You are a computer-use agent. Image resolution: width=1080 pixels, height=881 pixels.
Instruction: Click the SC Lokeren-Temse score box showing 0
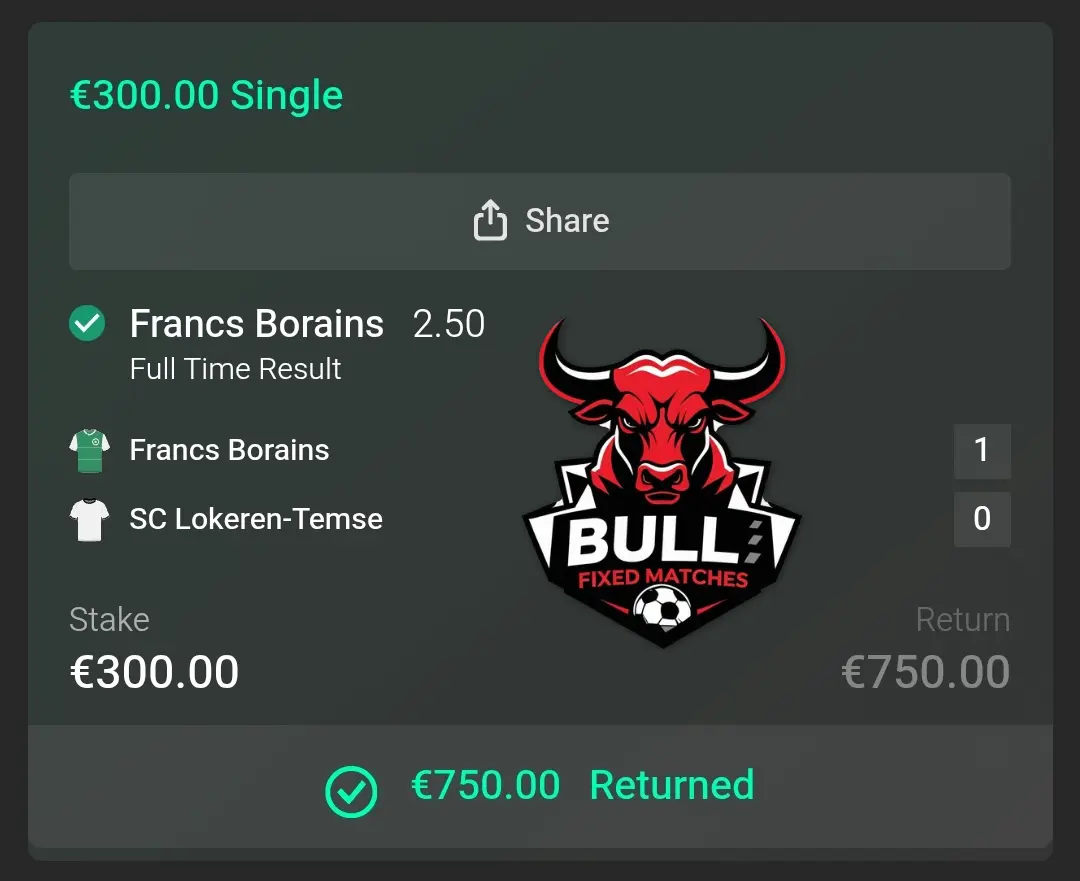pos(982,519)
